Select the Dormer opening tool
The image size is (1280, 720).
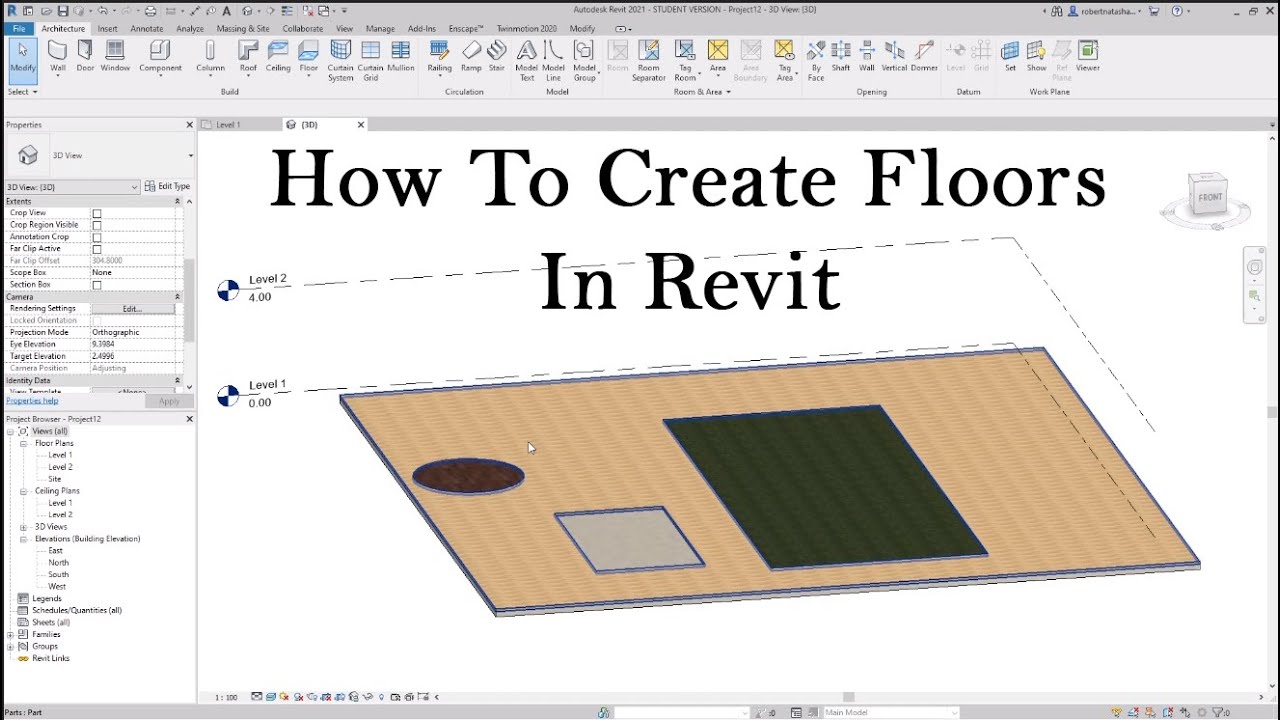click(924, 57)
